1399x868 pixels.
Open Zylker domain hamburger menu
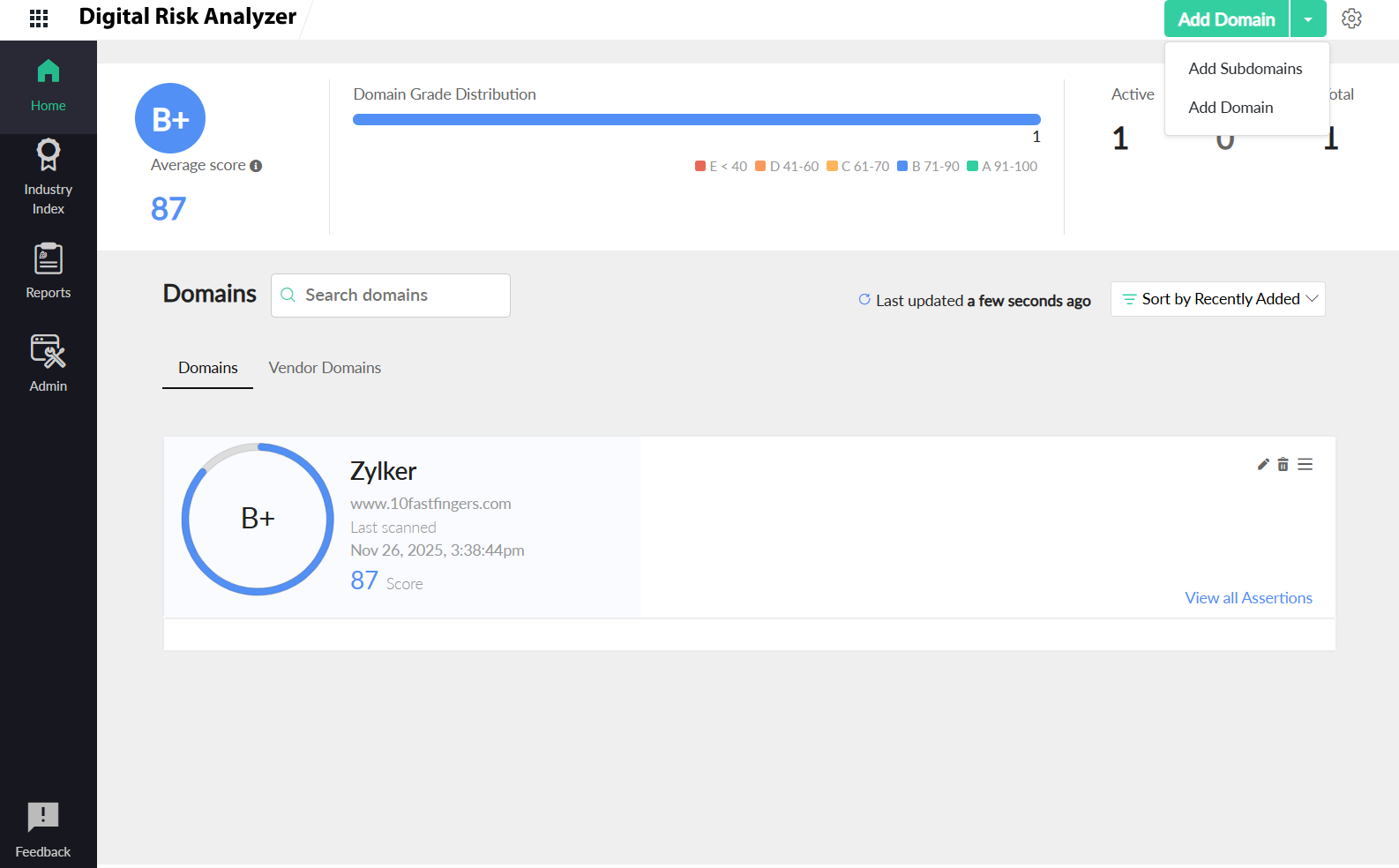click(x=1305, y=464)
